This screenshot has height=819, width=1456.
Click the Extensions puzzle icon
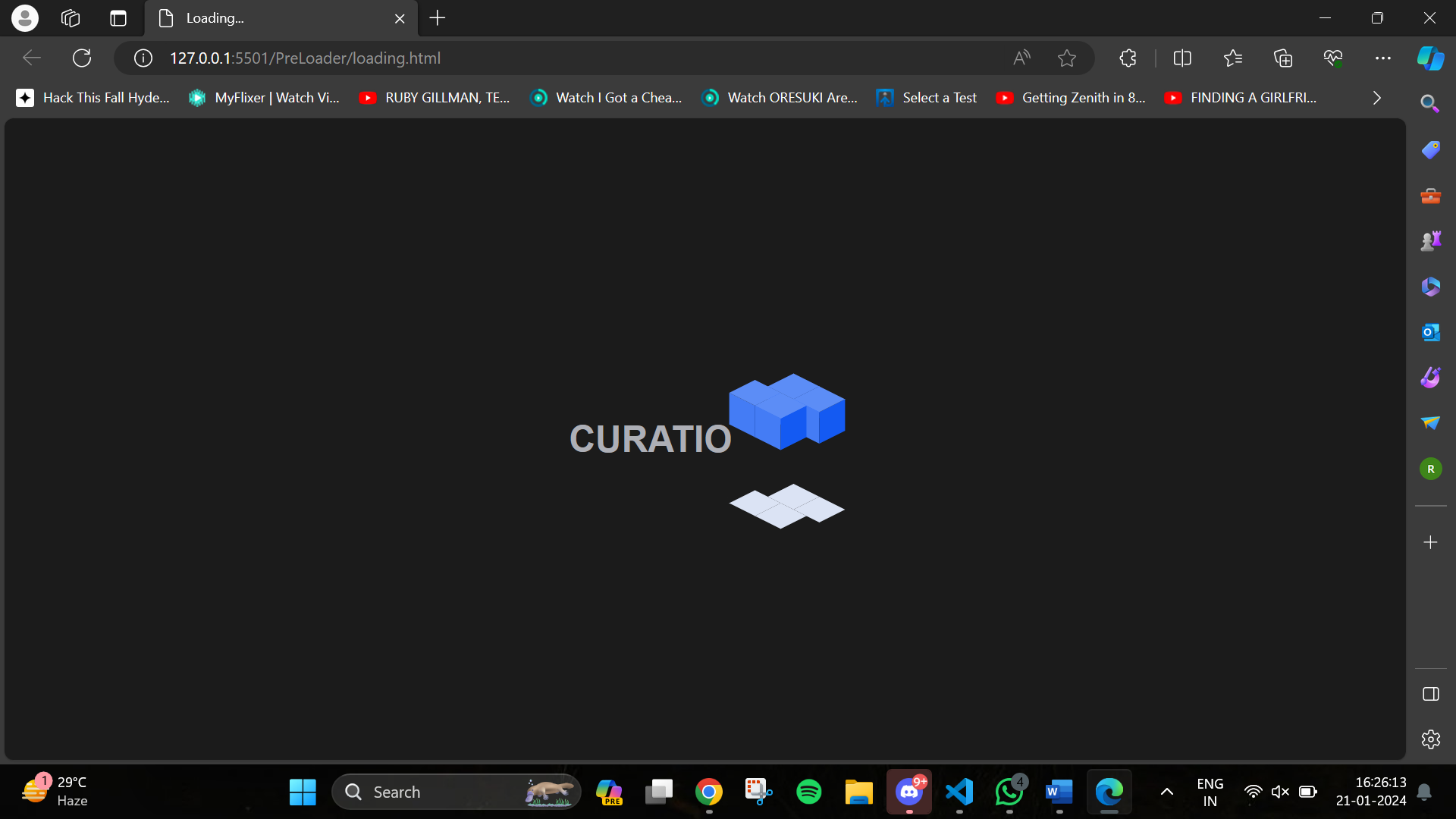coord(1128,58)
